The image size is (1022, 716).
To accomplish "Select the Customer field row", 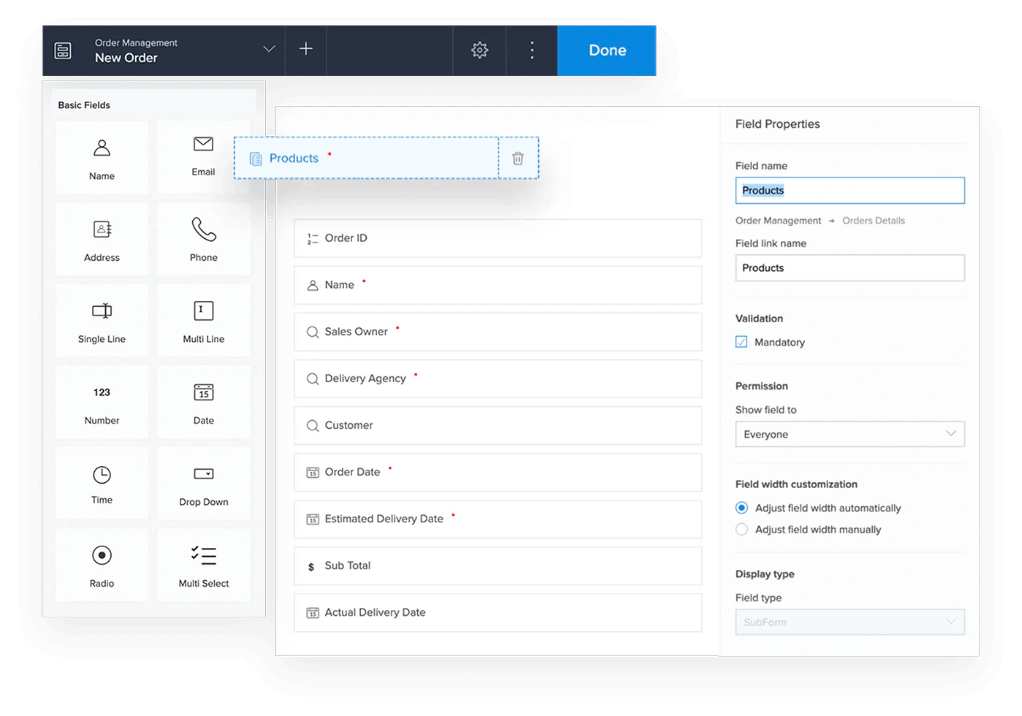I will (498, 425).
